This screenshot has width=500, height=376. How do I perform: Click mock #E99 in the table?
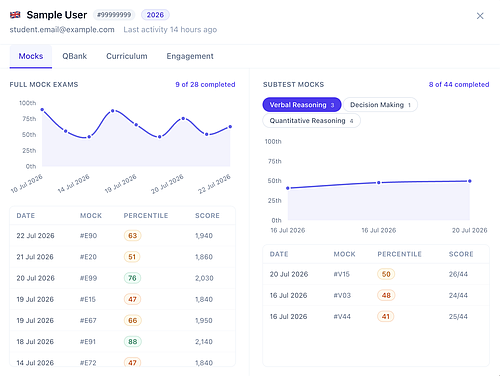(x=88, y=278)
